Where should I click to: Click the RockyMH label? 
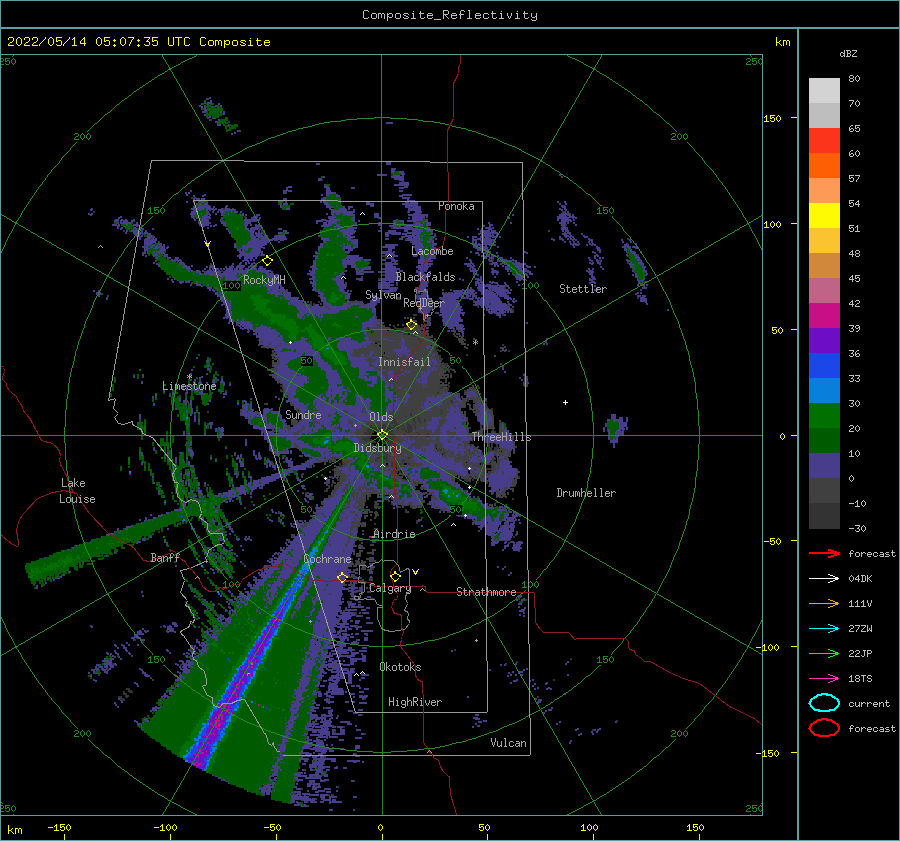[264, 280]
